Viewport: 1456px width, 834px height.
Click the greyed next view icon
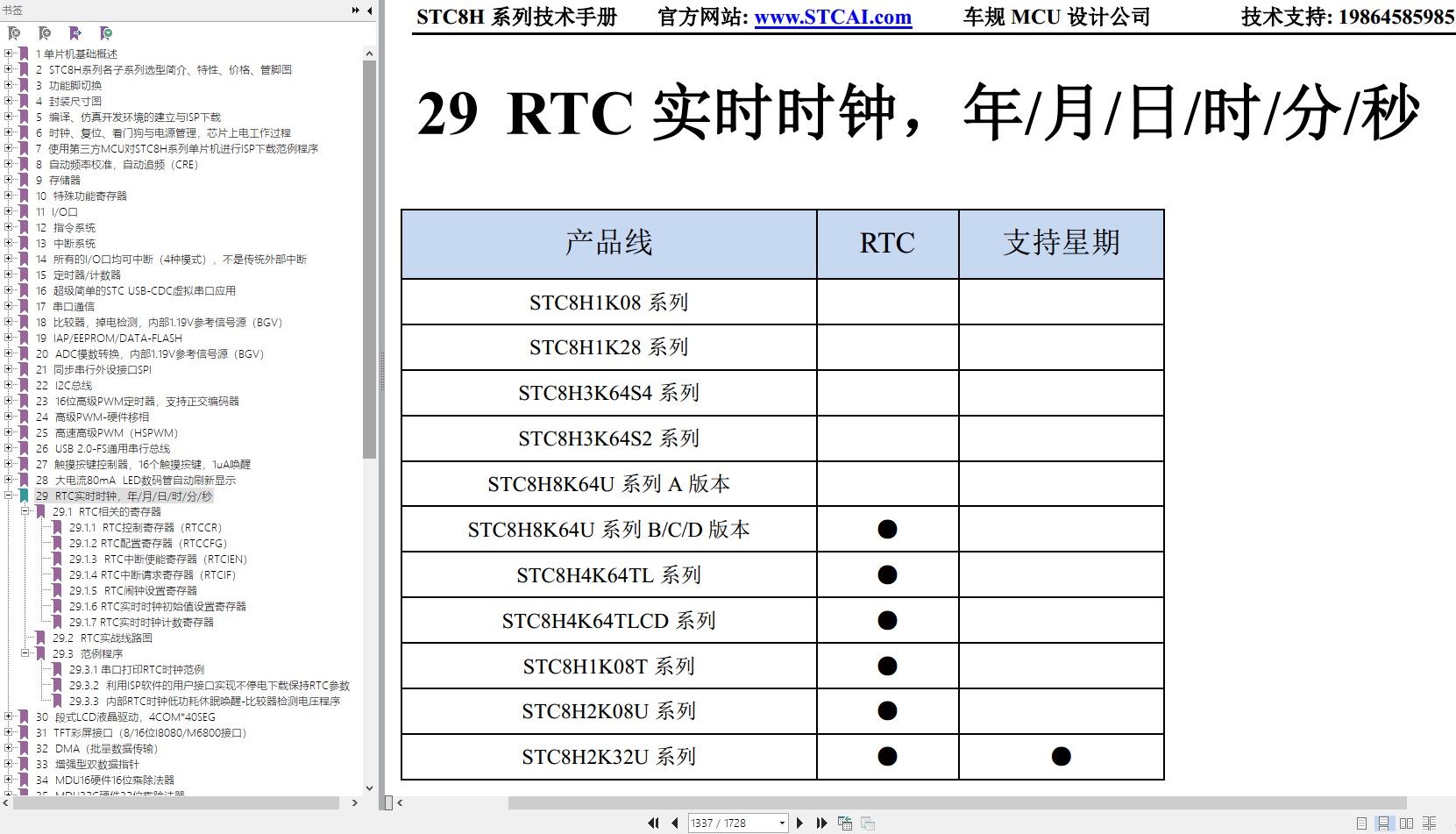[868, 823]
